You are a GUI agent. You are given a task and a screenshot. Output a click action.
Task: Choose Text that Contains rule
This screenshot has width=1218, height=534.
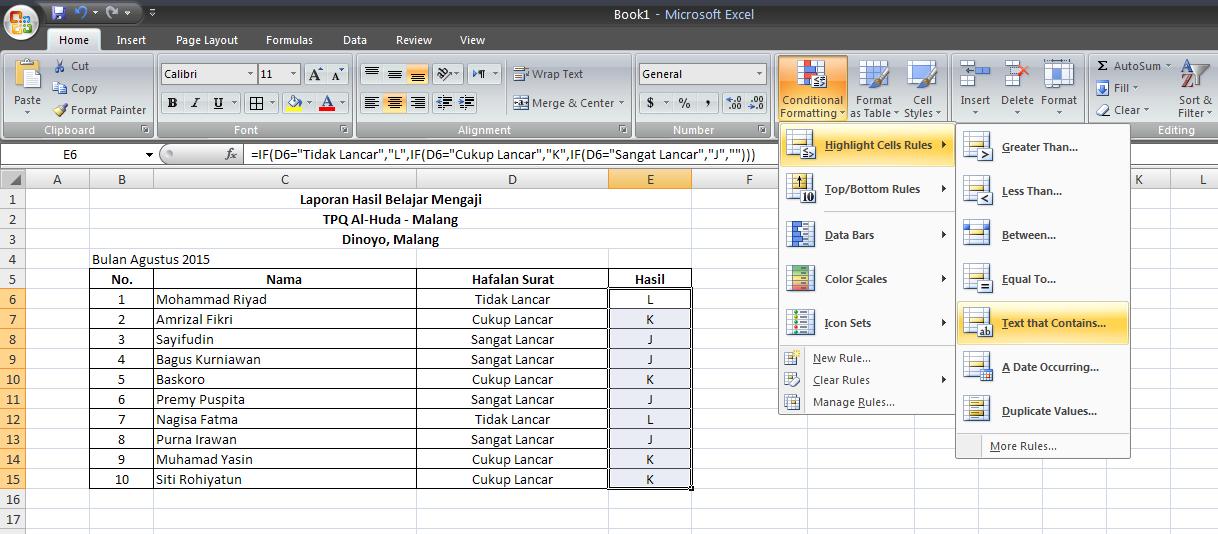tap(1043, 323)
